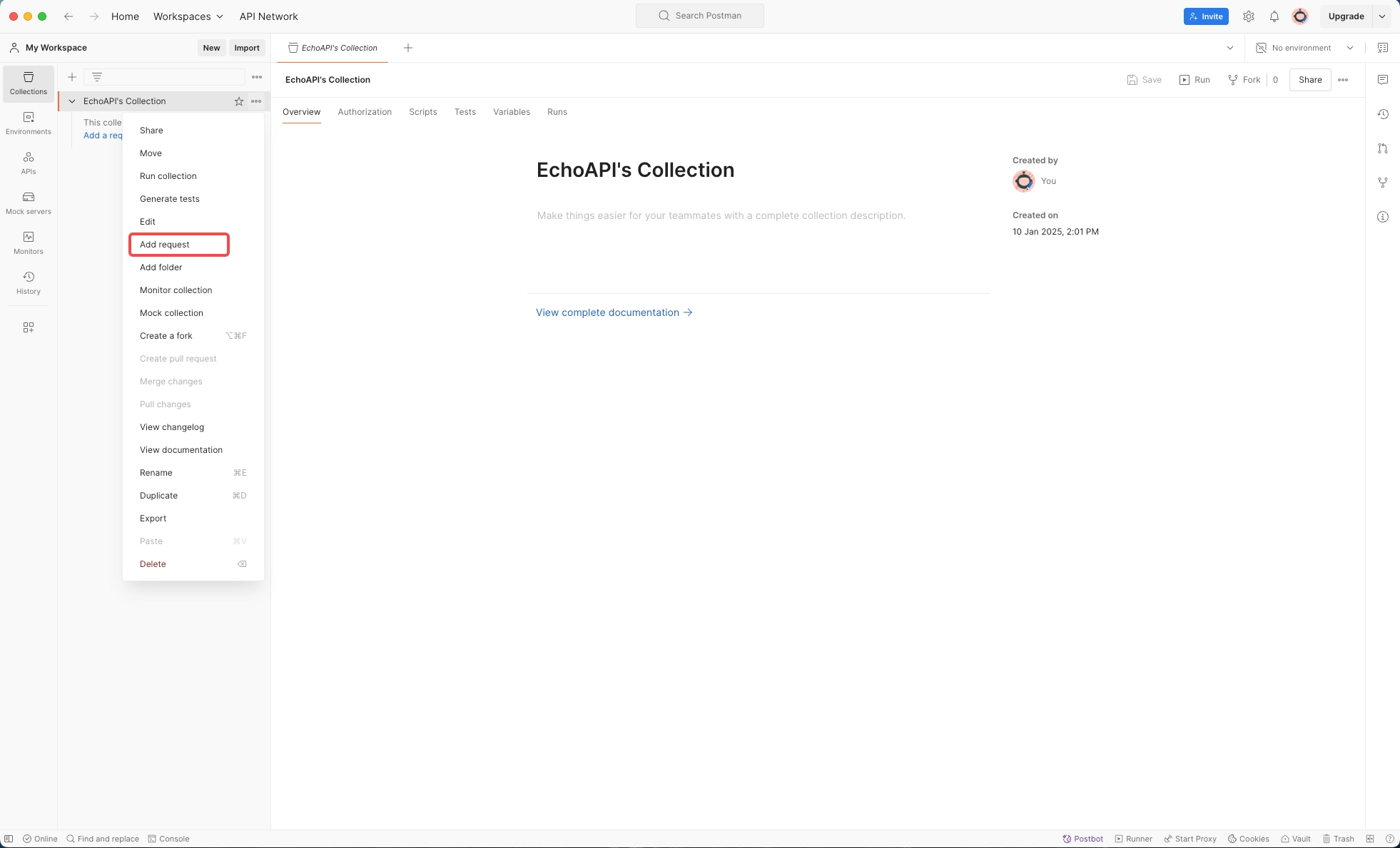Open Cookies from the status bar
1400x848 pixels.
click(1248, 839)
